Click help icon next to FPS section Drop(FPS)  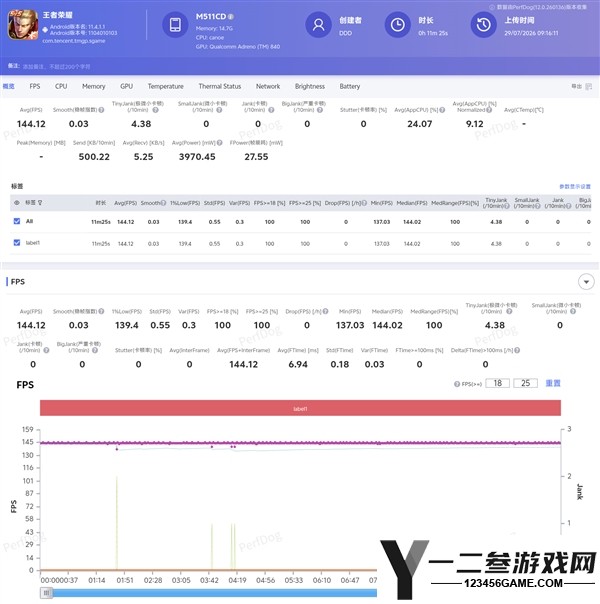pyautogui.click(x=326, y=311)
